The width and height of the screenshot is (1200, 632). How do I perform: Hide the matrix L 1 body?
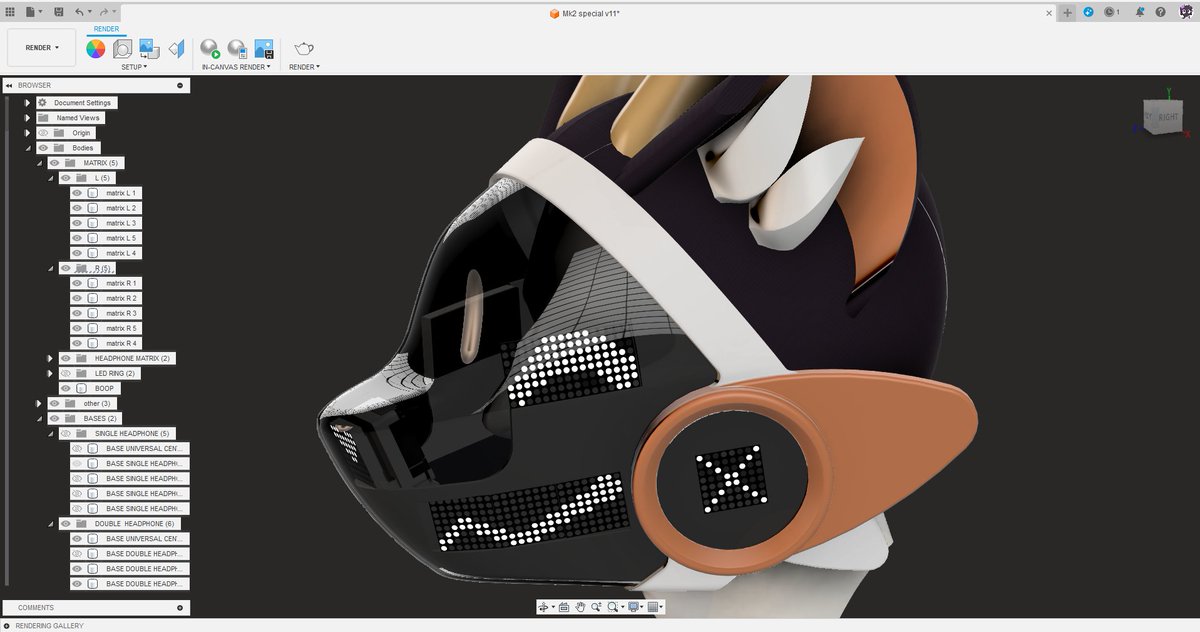click(x=77, y=193)
